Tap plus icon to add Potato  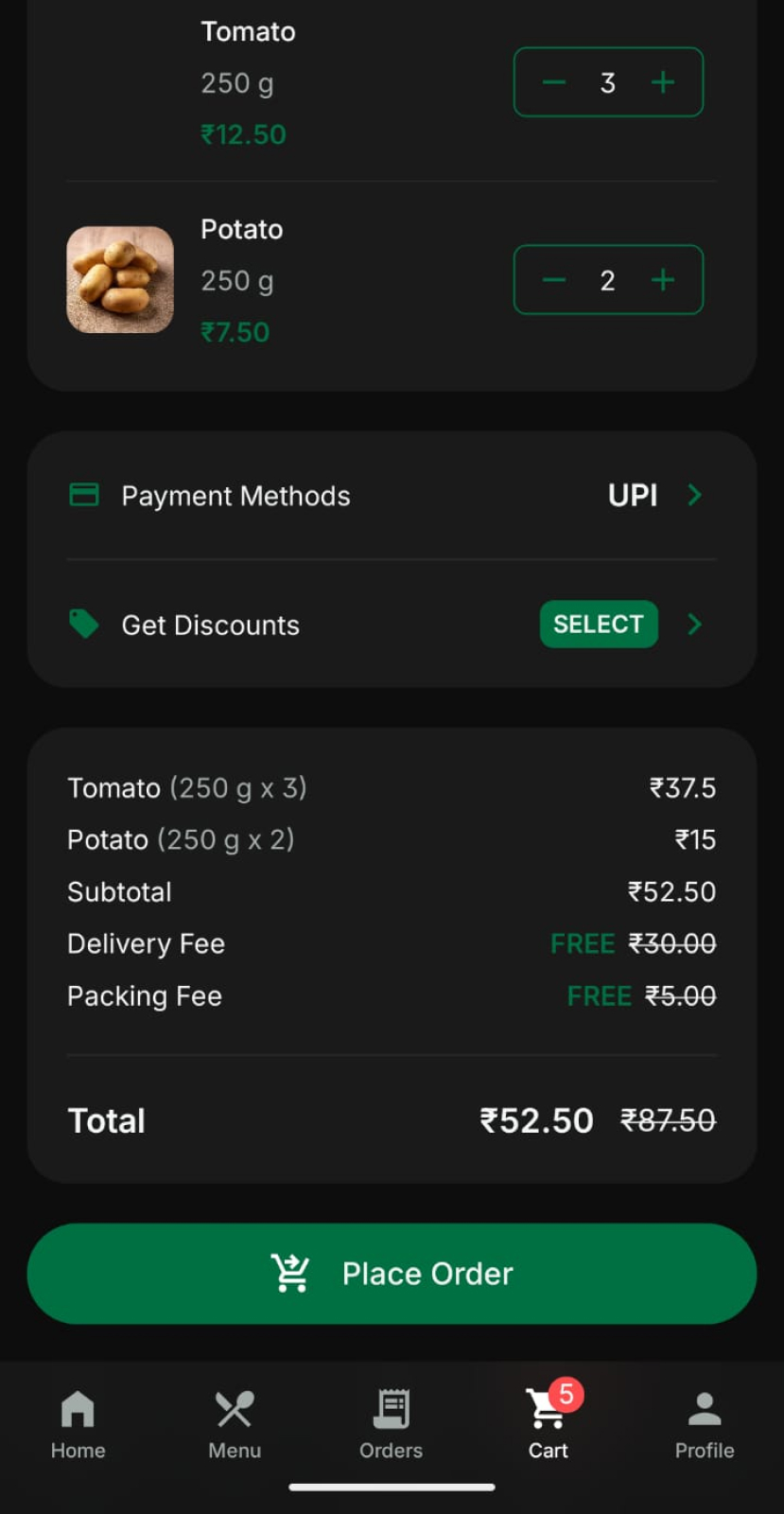pyautogui.click(x=663, y=280)
